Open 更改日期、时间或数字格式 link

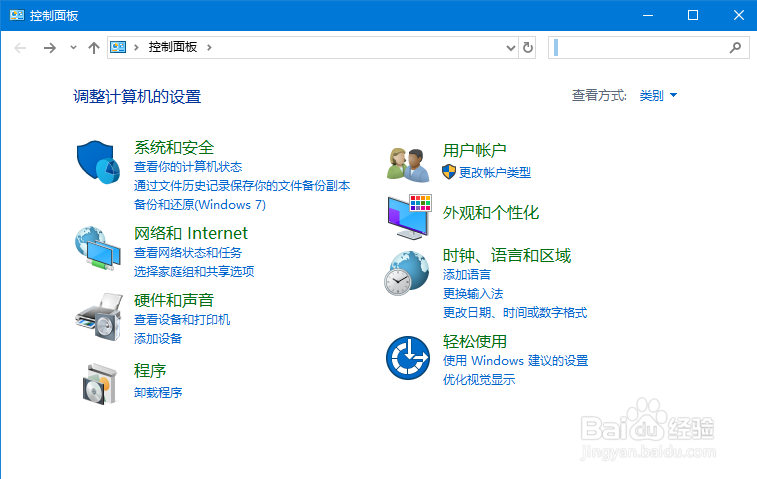[515, 313]
